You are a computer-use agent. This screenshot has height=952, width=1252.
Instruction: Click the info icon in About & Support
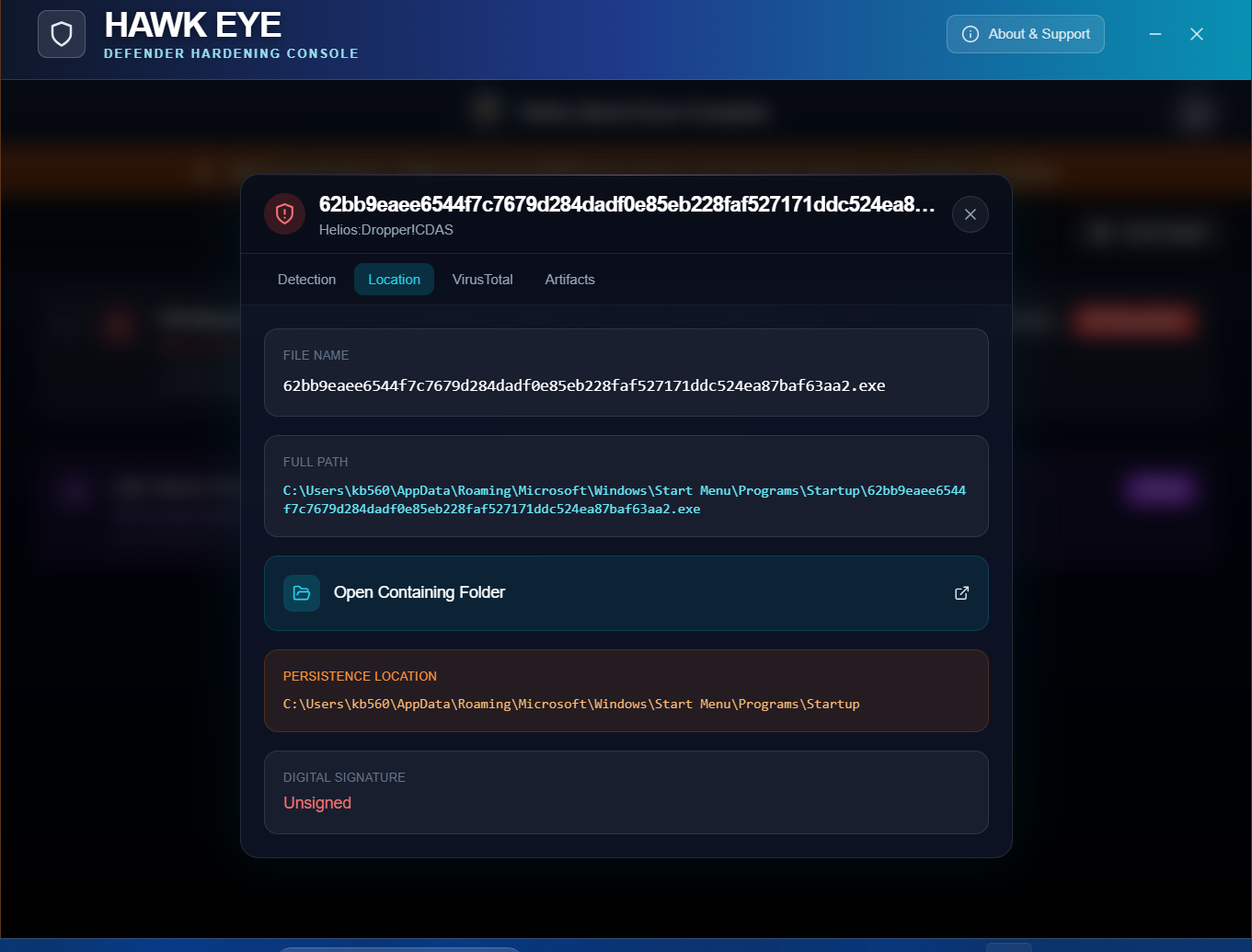(971, 34)
